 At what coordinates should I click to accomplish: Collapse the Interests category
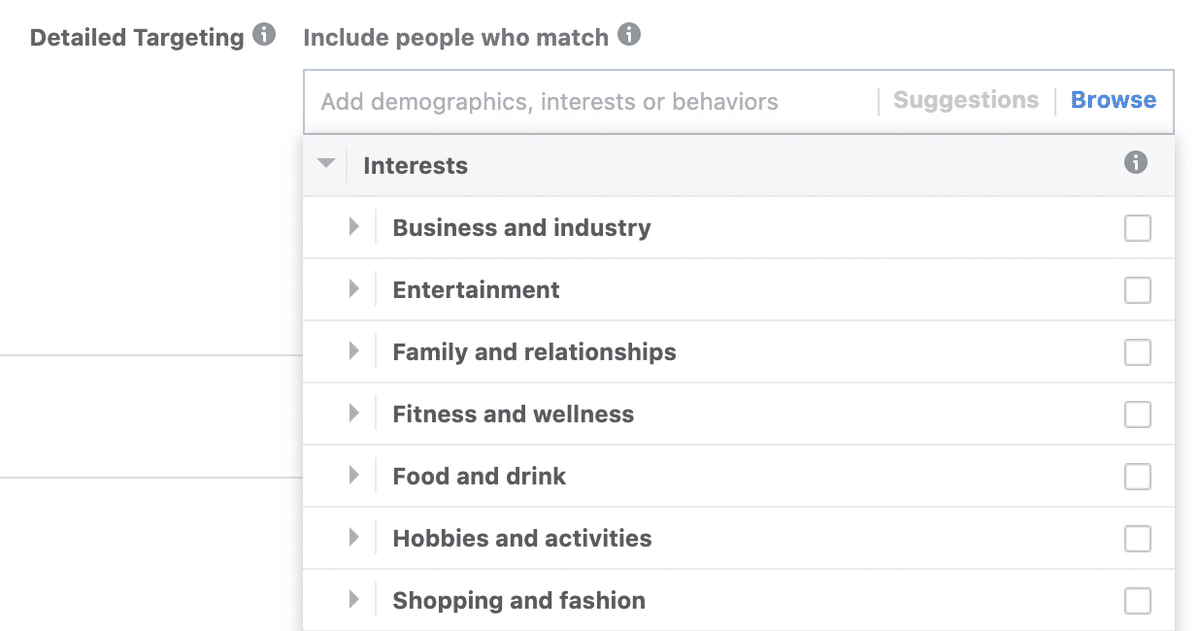coord(326,164)
